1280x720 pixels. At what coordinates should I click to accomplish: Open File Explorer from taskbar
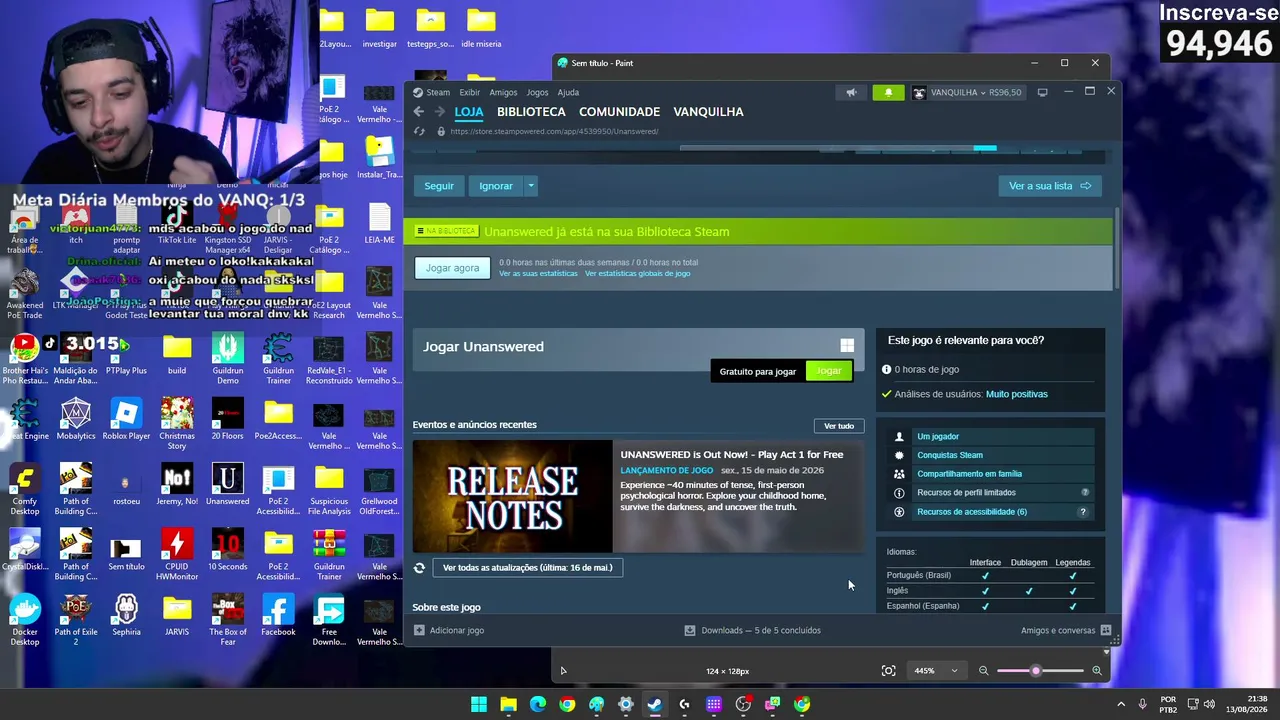(x=508, y=704)
